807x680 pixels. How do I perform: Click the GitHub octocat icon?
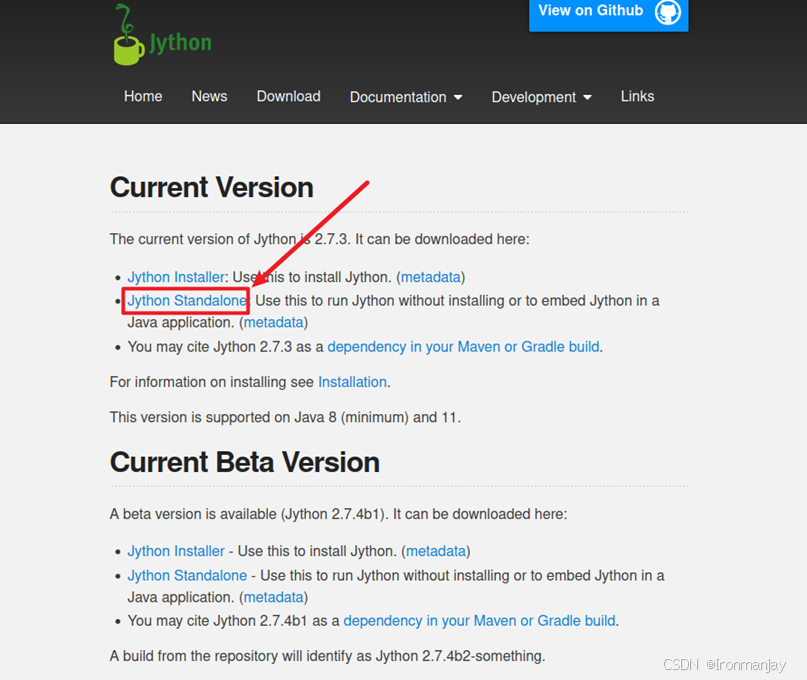[668, 11]
